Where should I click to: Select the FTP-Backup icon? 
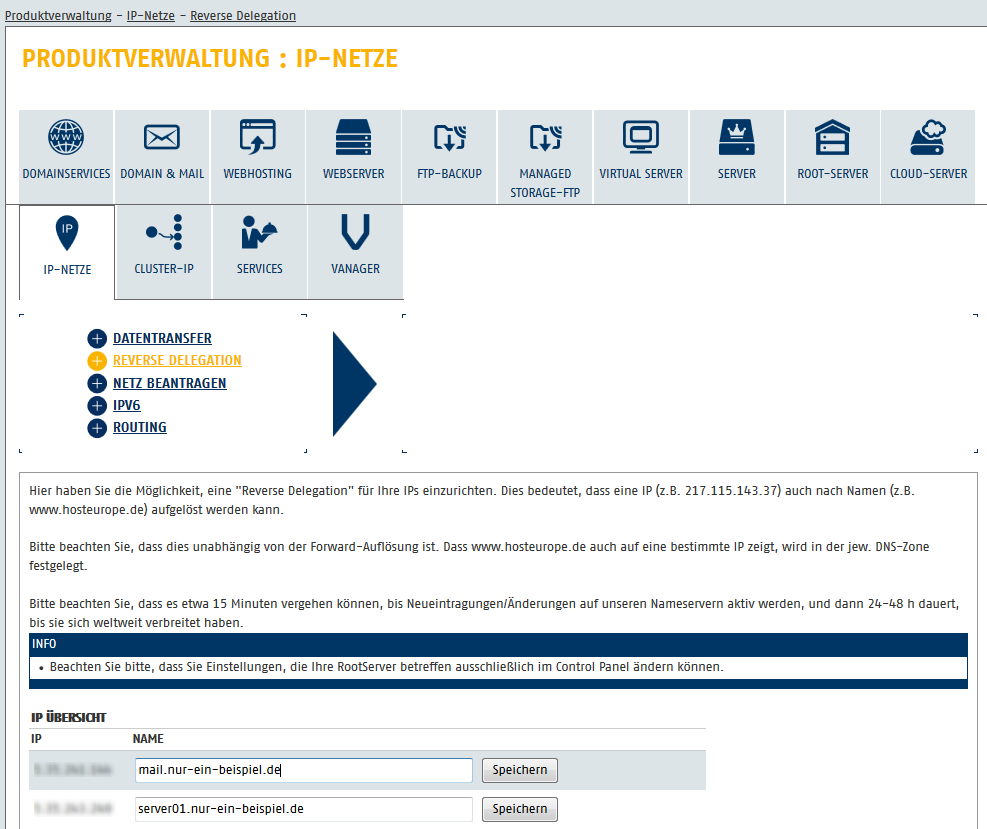449,137
